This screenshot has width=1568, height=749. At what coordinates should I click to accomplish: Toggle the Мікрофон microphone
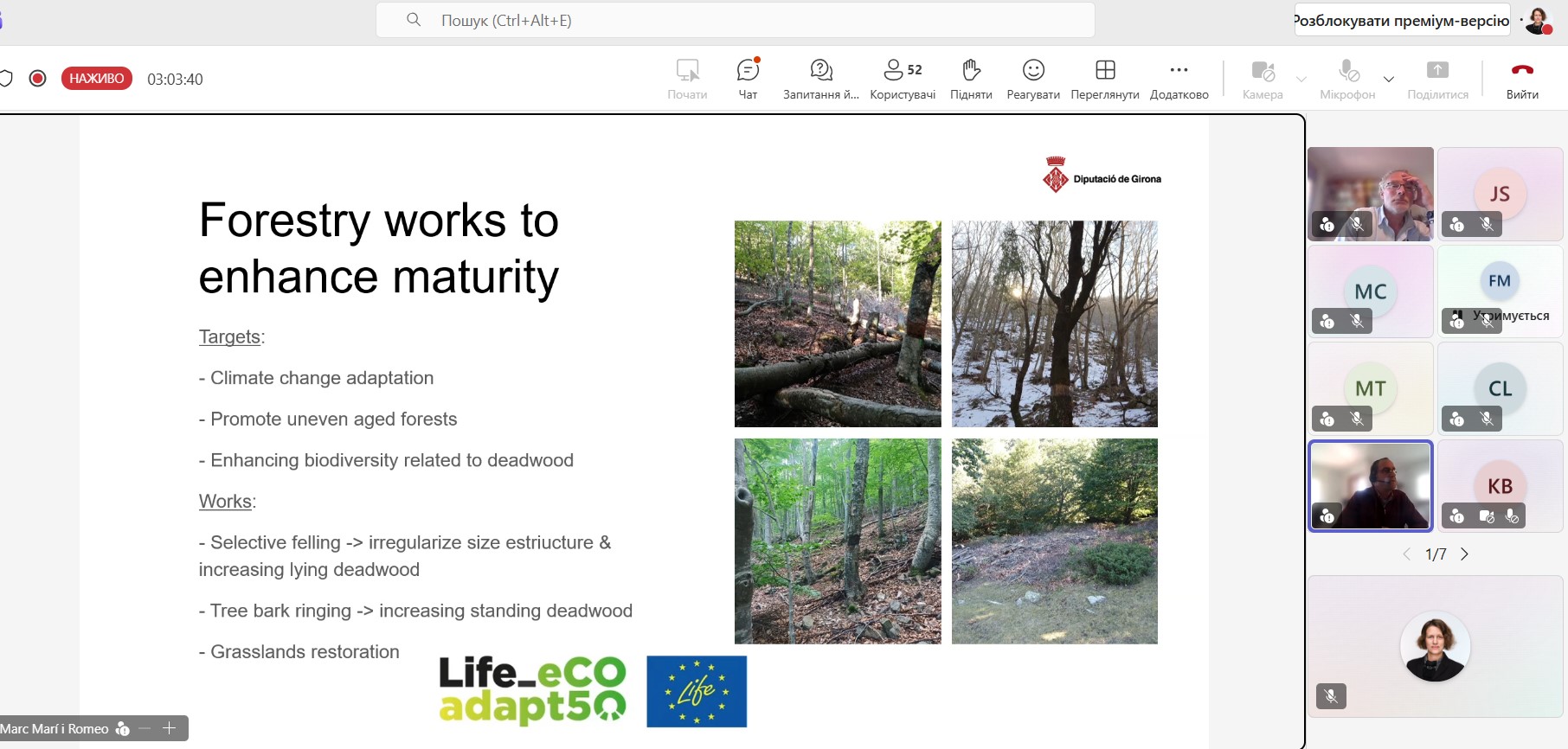[1347, 71]
